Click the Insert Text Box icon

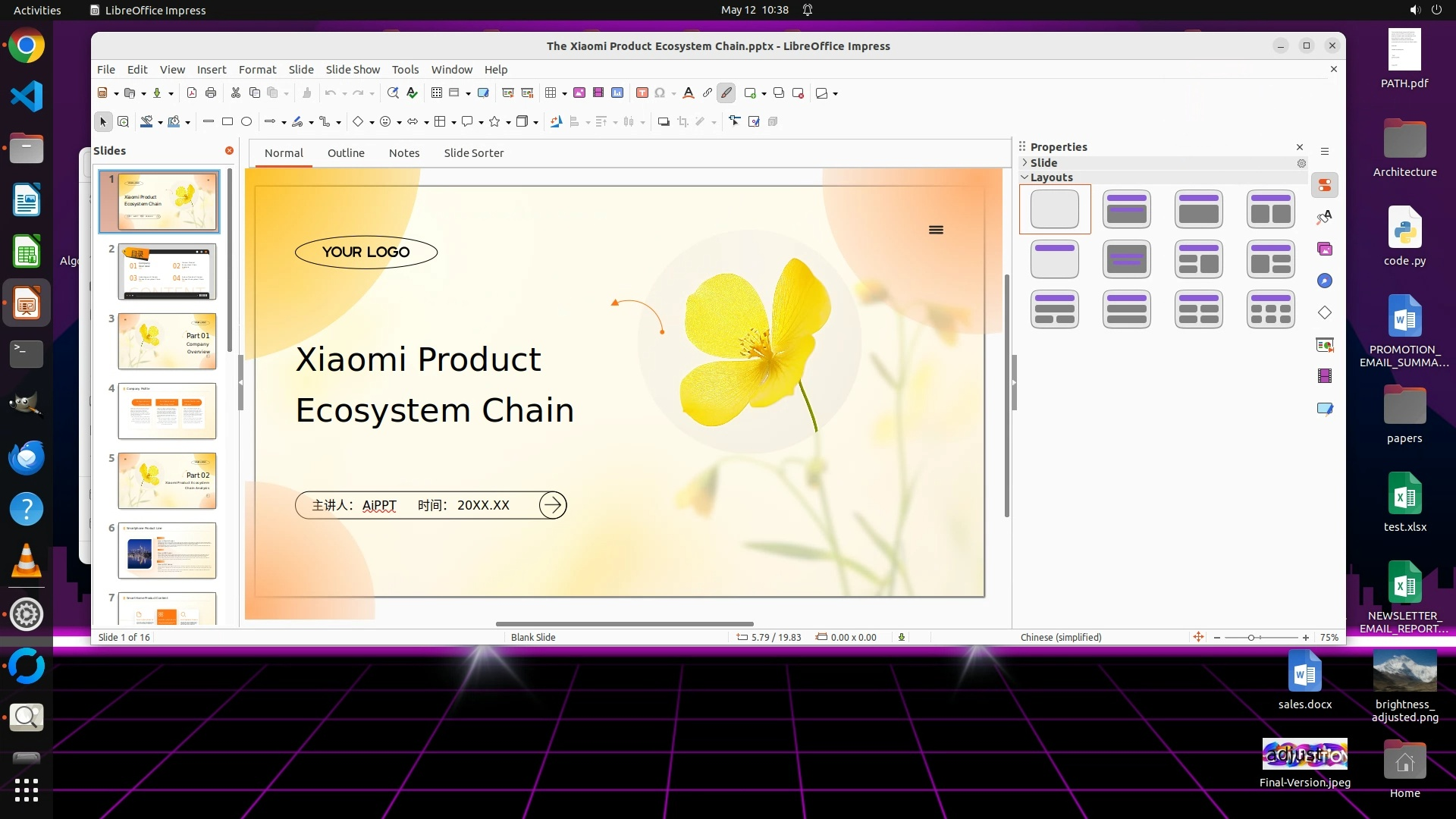point(642,93)
